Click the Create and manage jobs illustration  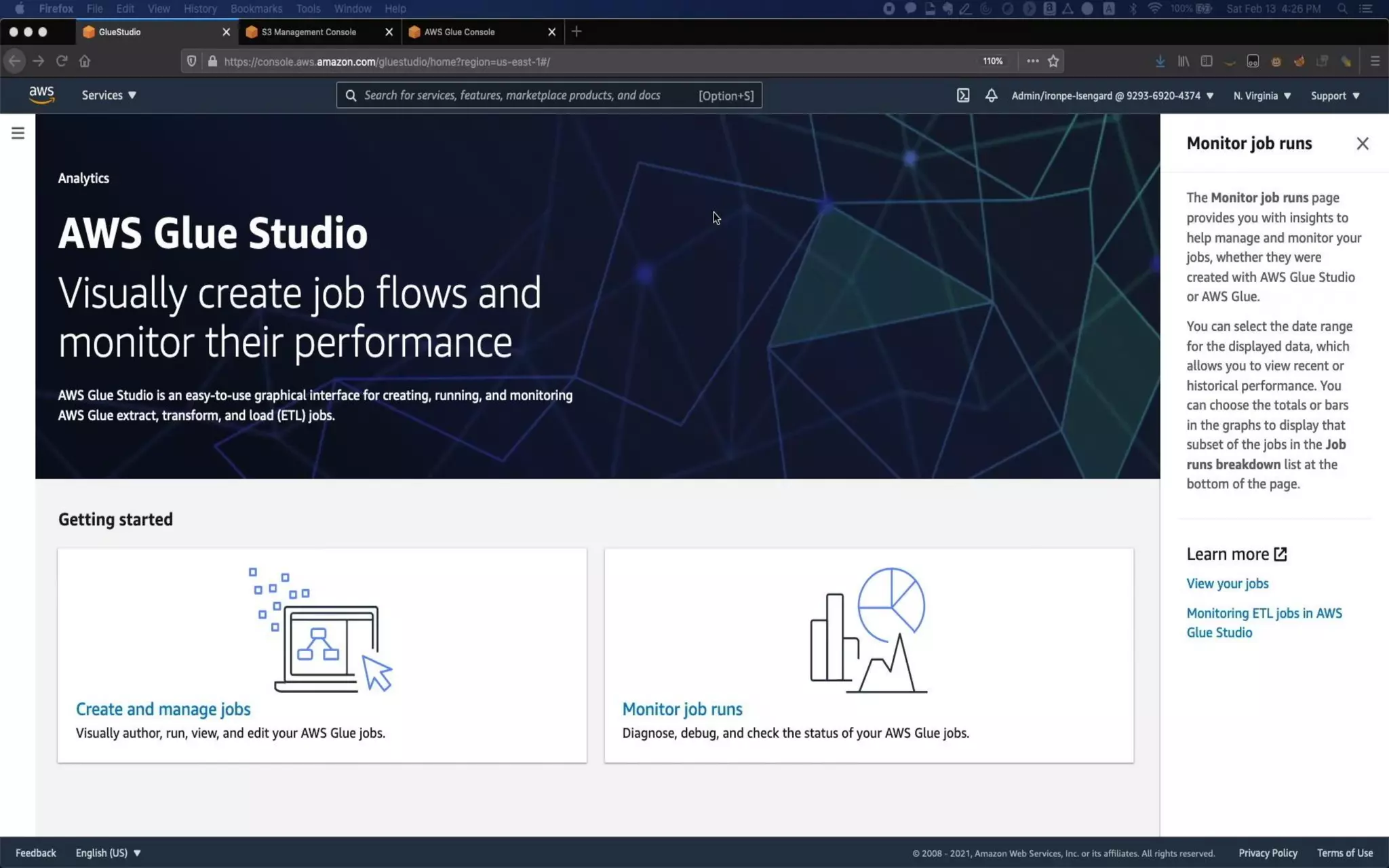click(321, 630)
